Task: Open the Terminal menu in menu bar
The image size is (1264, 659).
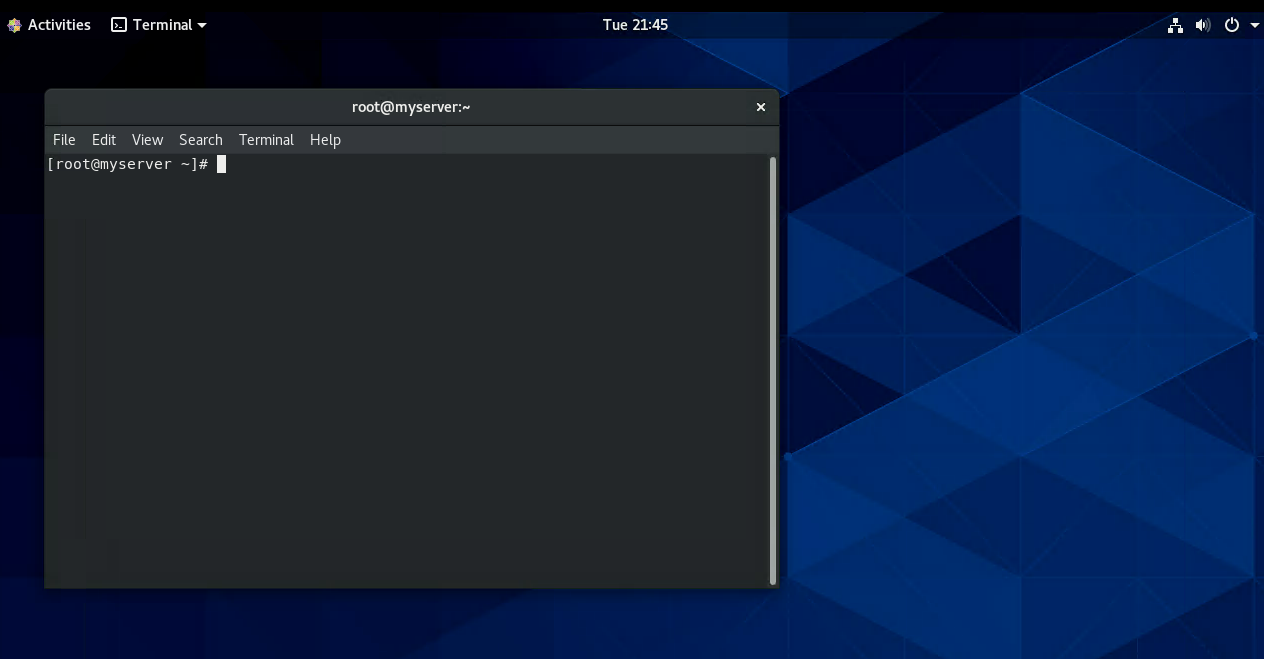Action: (266, 140)
